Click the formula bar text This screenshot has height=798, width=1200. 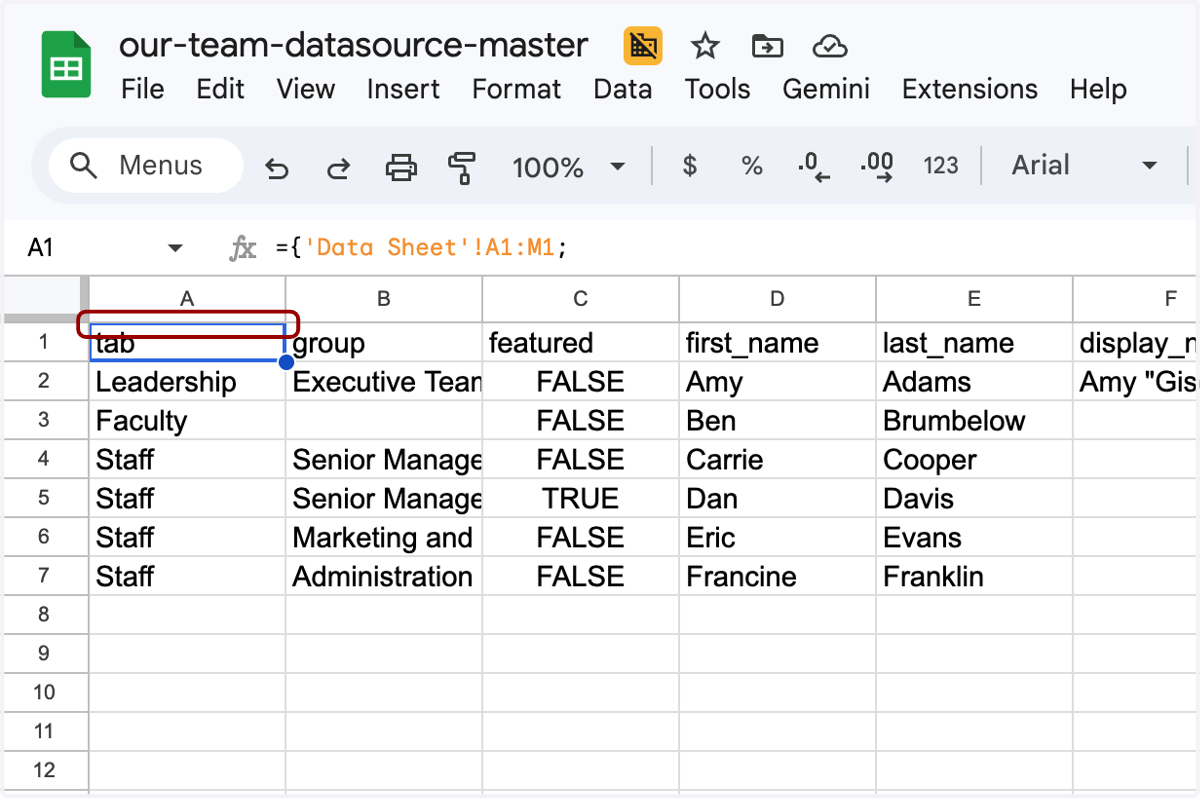click(421, 248)
